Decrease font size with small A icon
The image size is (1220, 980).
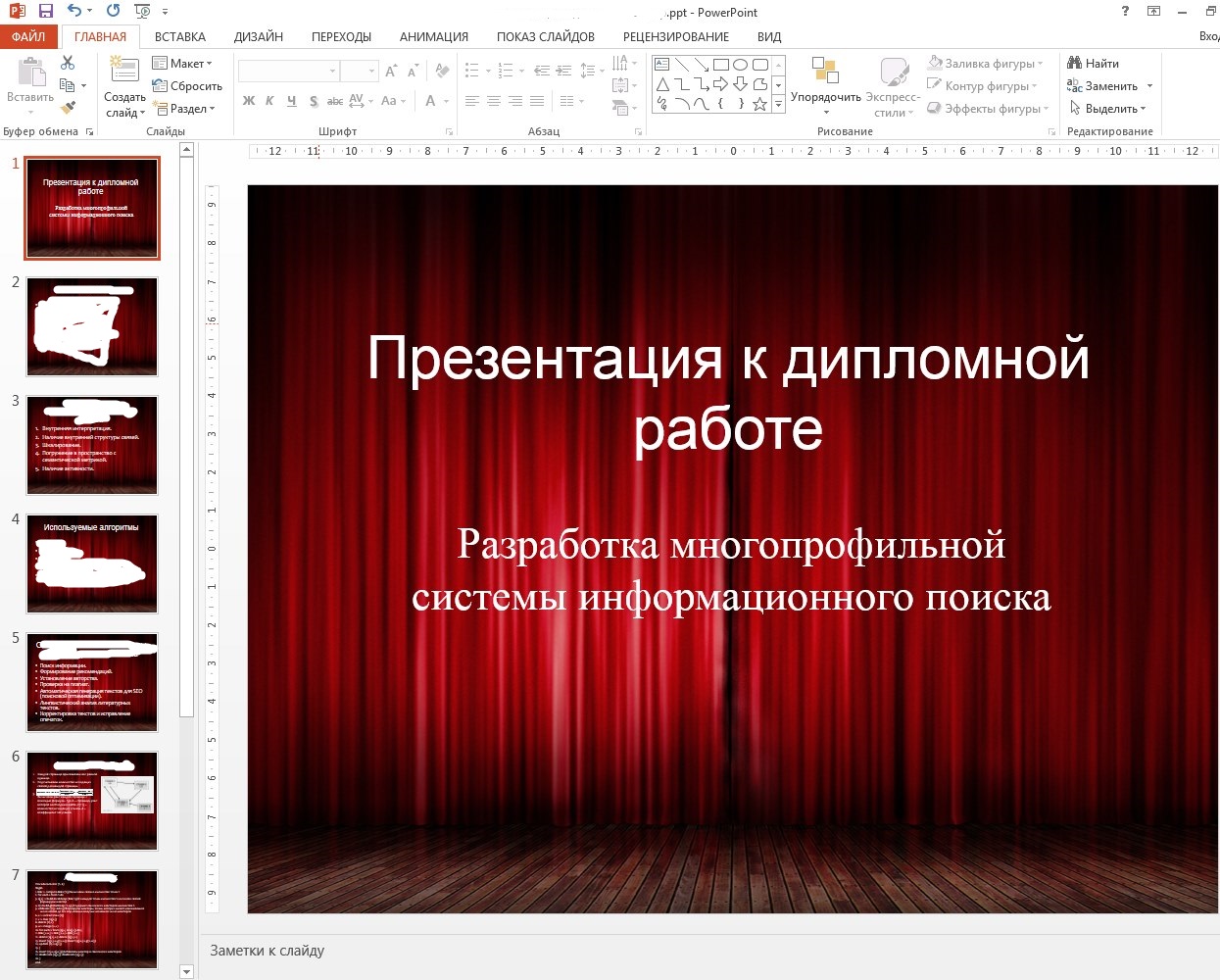(413, 72)
